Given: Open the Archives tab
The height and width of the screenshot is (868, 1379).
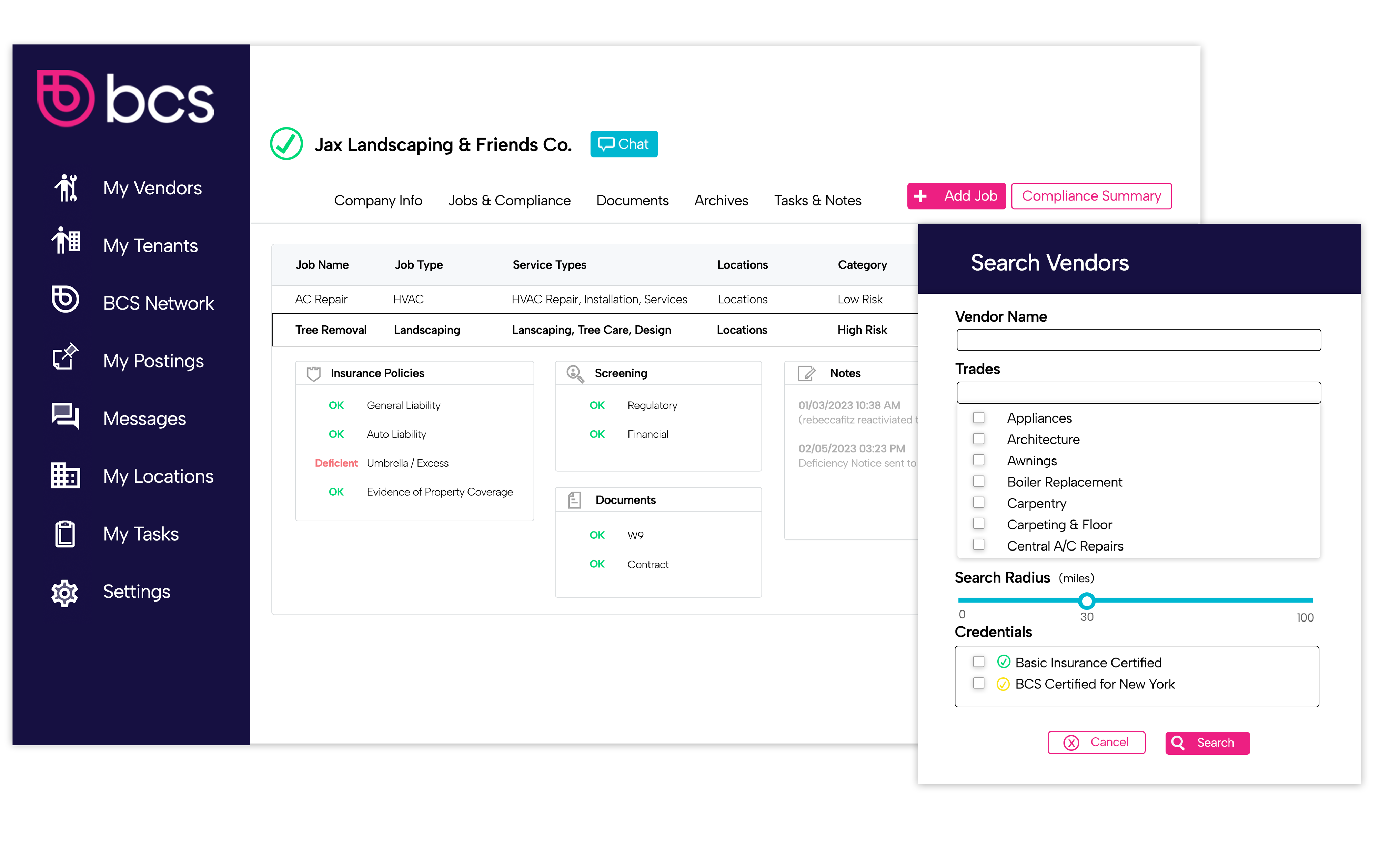Looking at the screenshot, I should click(x=721, y=200).
